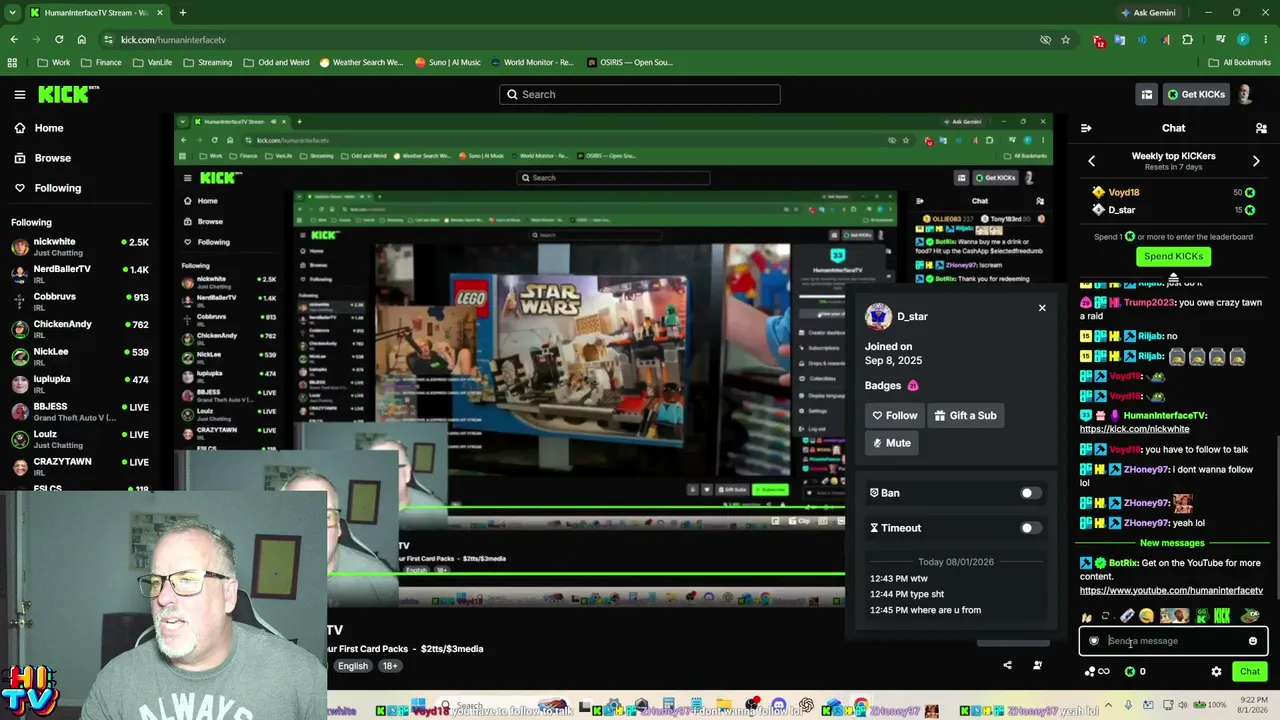The image size is (1280, 720).
Task: Collapse the leaderboard with up arrow
Action: (1173, 278)
